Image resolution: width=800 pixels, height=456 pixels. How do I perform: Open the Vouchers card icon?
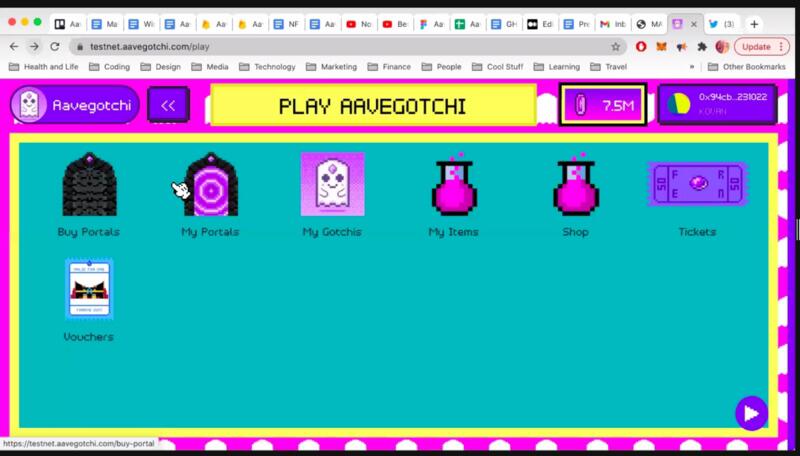pyautogui.click(x=89, y=289)
